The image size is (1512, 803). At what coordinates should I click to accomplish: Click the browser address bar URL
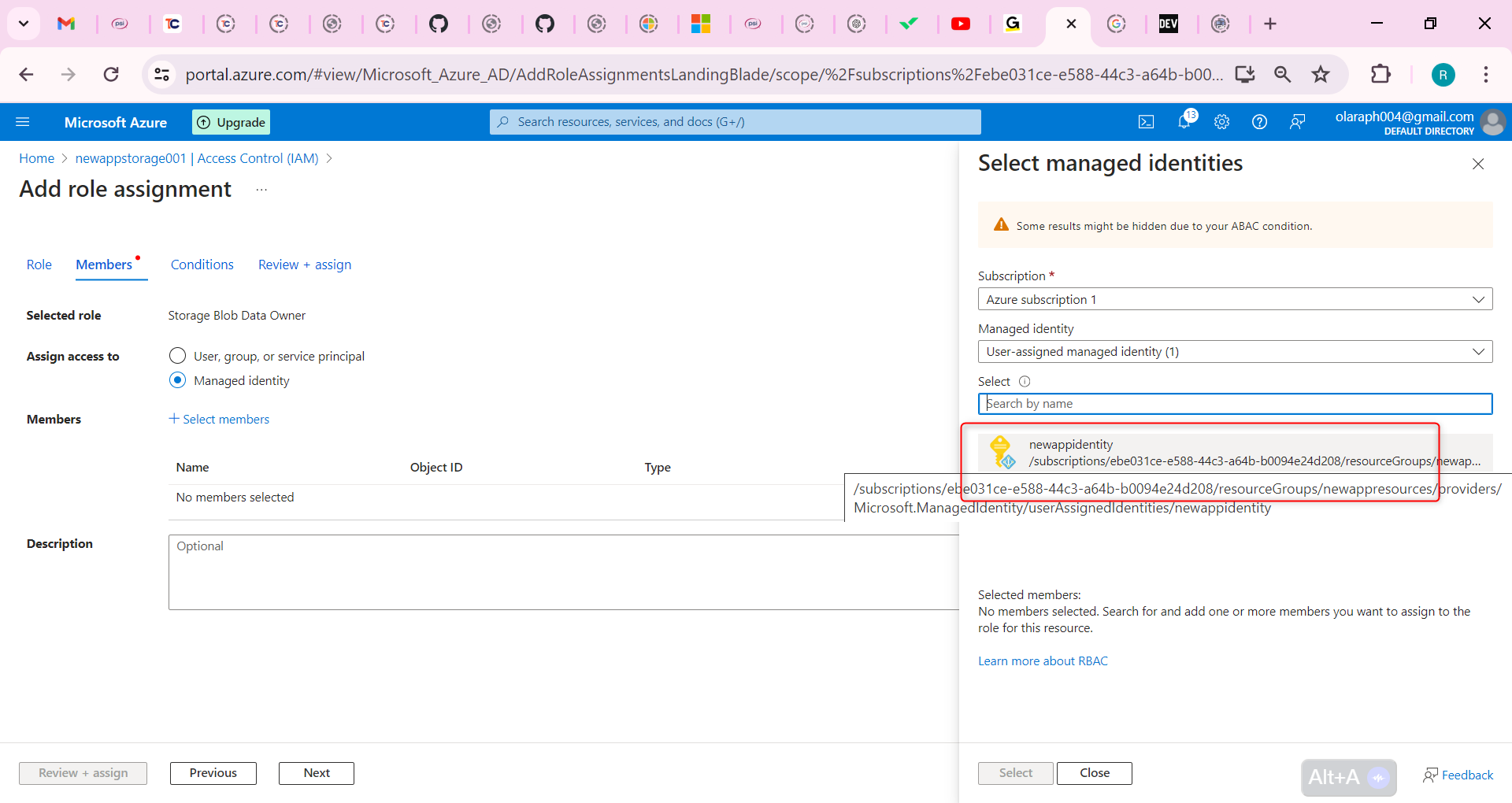coord(704,74)
